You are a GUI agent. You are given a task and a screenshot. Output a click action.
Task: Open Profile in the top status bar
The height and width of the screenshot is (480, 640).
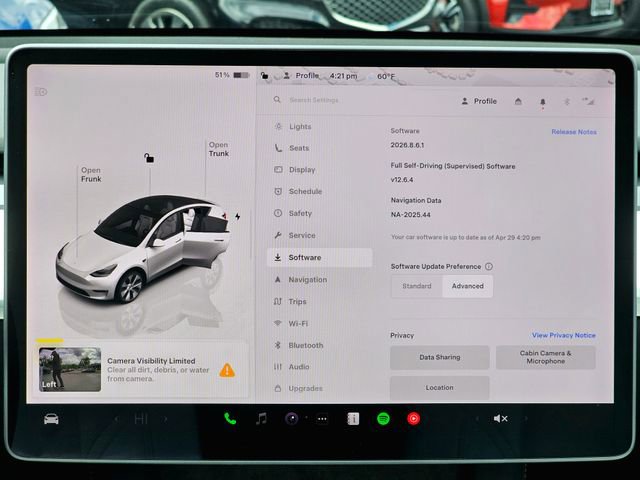[301, 76]
